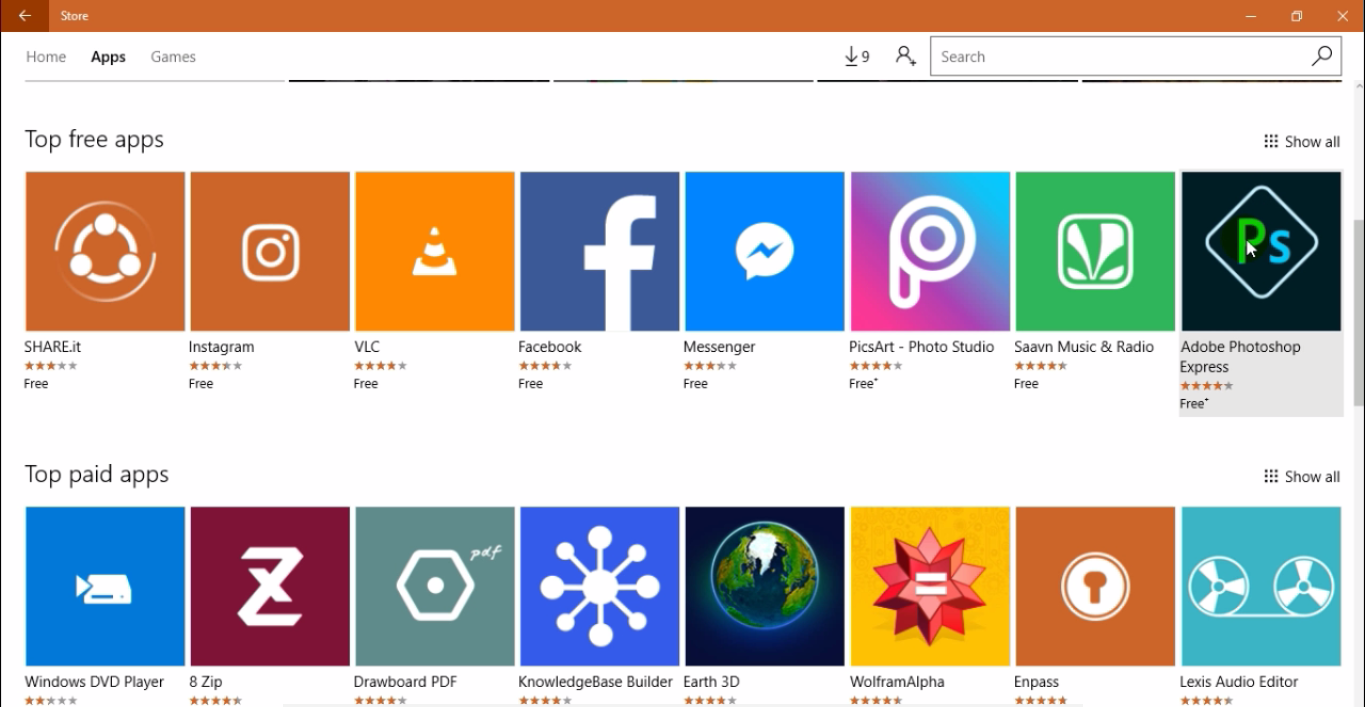
Task: Open the SHARE.it app tile
Action: pos(104,251)
